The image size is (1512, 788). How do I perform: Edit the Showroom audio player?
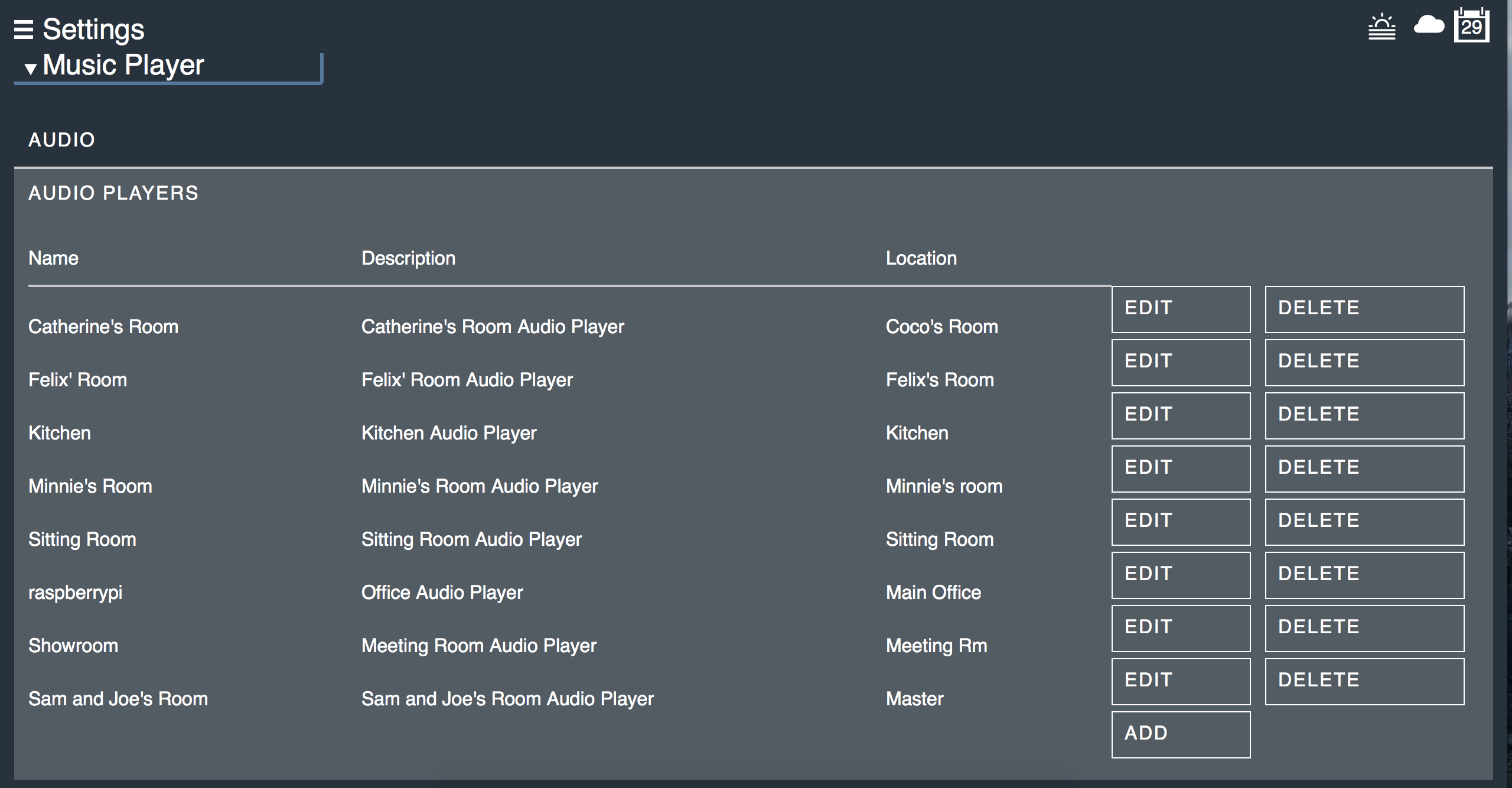coord(1180,628)
